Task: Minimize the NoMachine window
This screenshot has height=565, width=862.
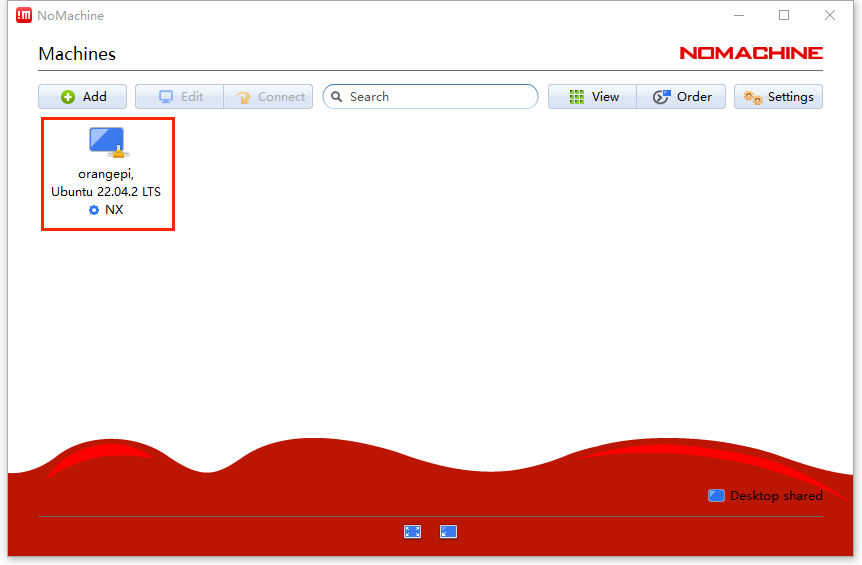Action: tap(738, 15)
